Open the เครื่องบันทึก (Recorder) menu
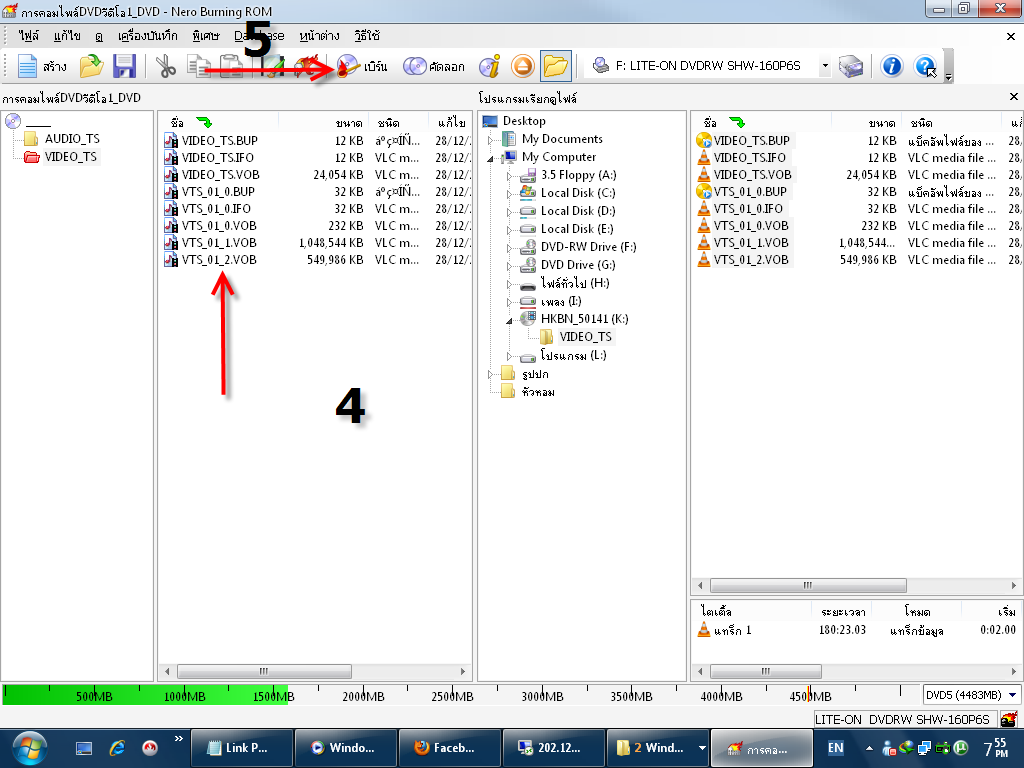The width and height of the screenshot is (1024, 768). [148, 36]
